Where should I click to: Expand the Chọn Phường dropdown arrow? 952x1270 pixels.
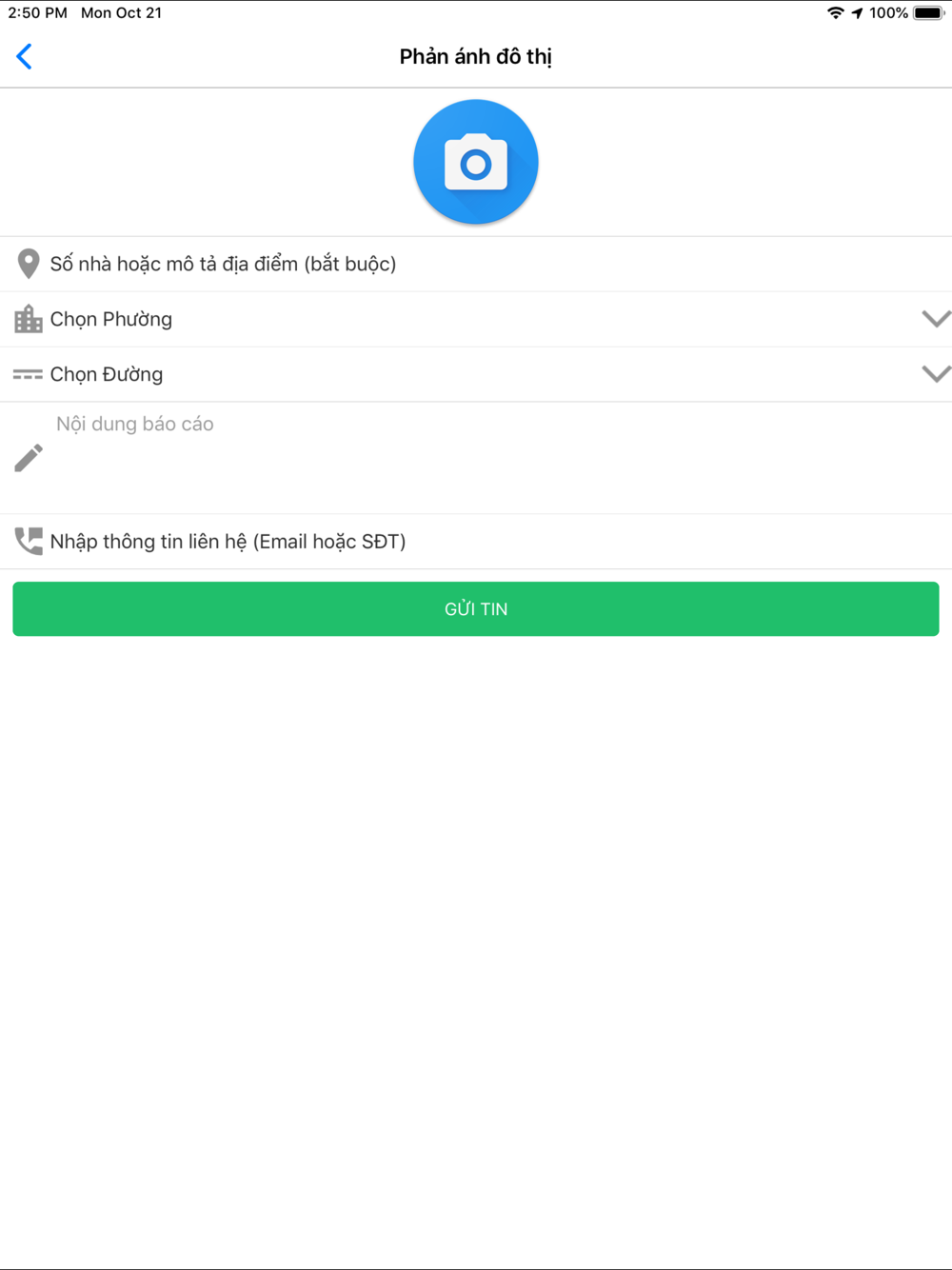click(x=936, y=319)
